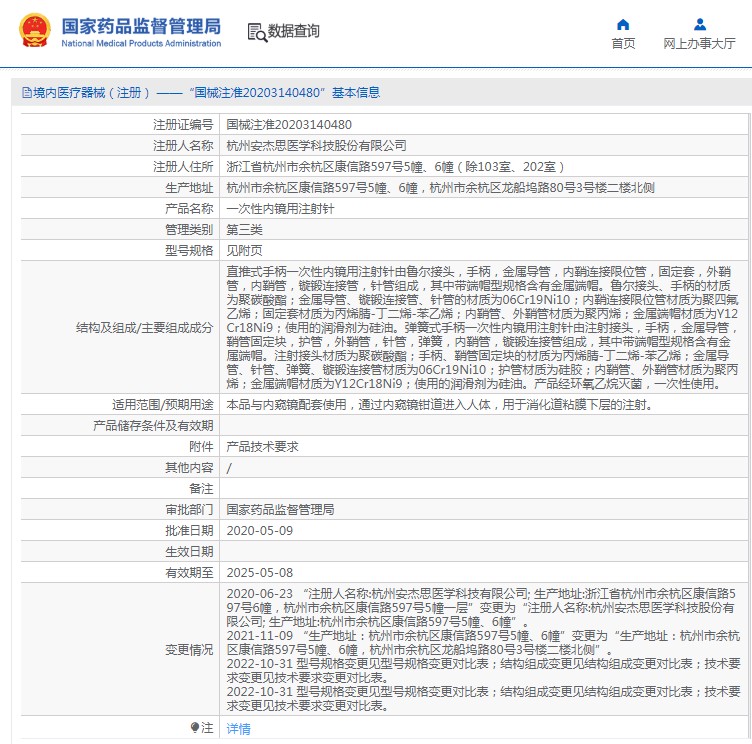
Task: Select 杭州安杰思医学科技股份有限公司 registrant name
Action: click(x=316, y=146)
